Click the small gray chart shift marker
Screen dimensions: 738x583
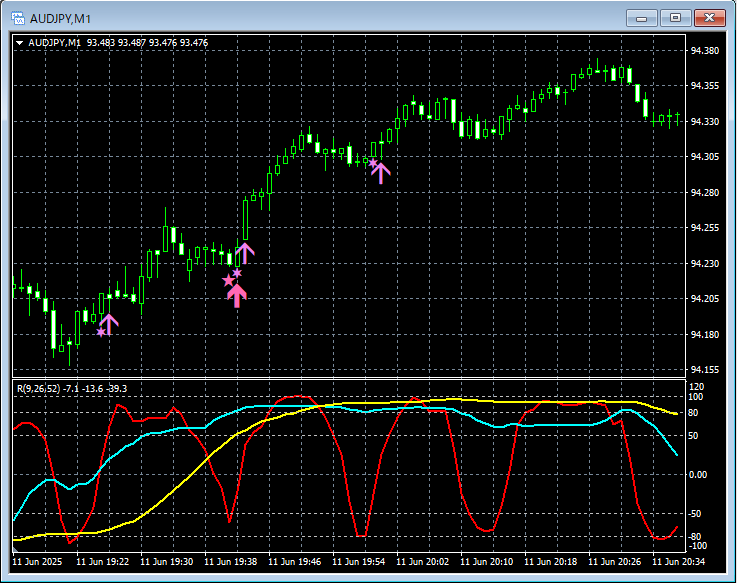(15, 550)
